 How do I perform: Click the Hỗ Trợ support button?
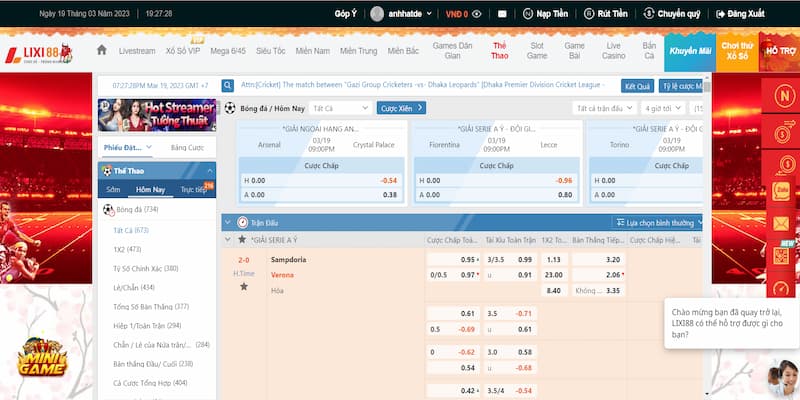[x=779, y=52]
